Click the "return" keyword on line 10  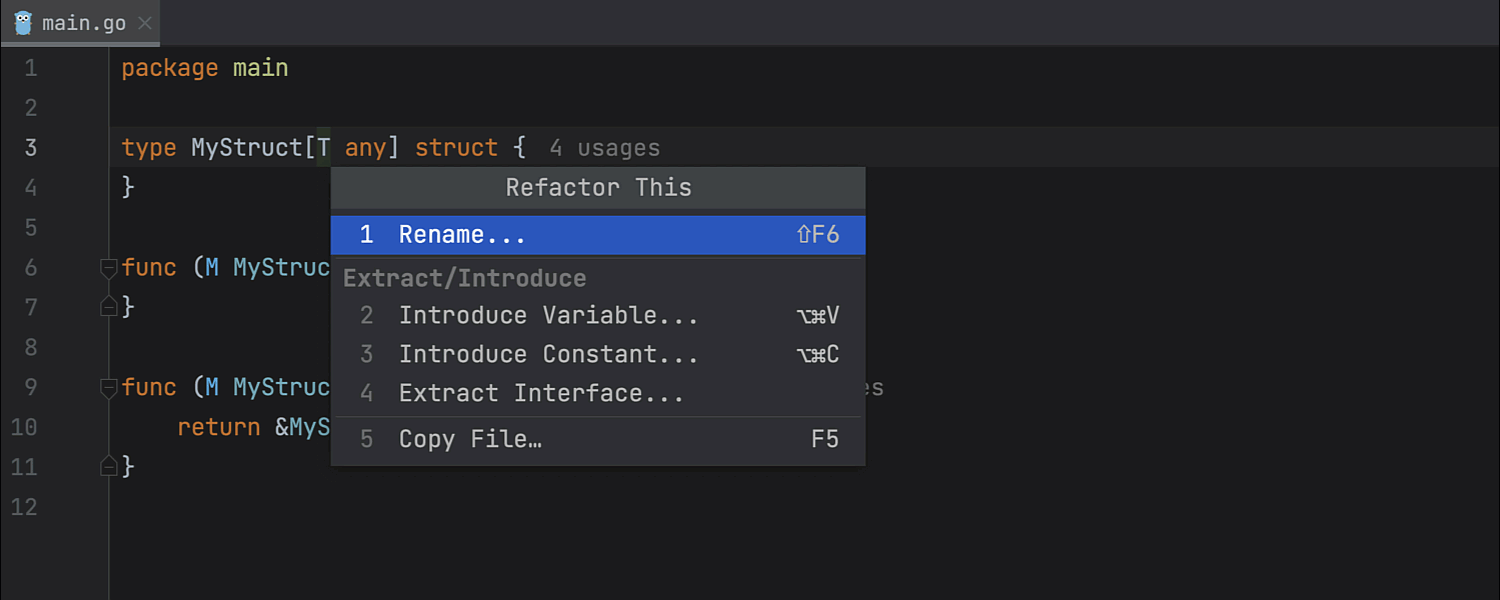coord(219,428)
